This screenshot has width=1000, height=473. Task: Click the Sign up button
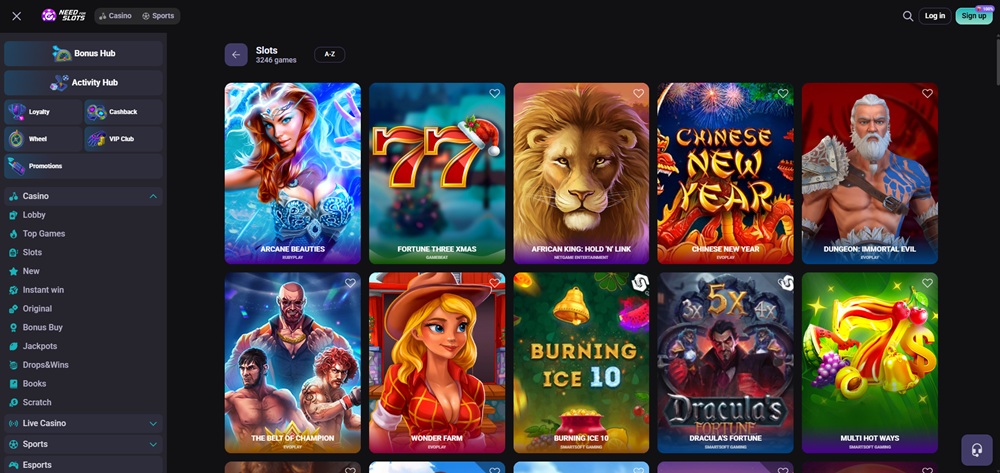point(974,16)
